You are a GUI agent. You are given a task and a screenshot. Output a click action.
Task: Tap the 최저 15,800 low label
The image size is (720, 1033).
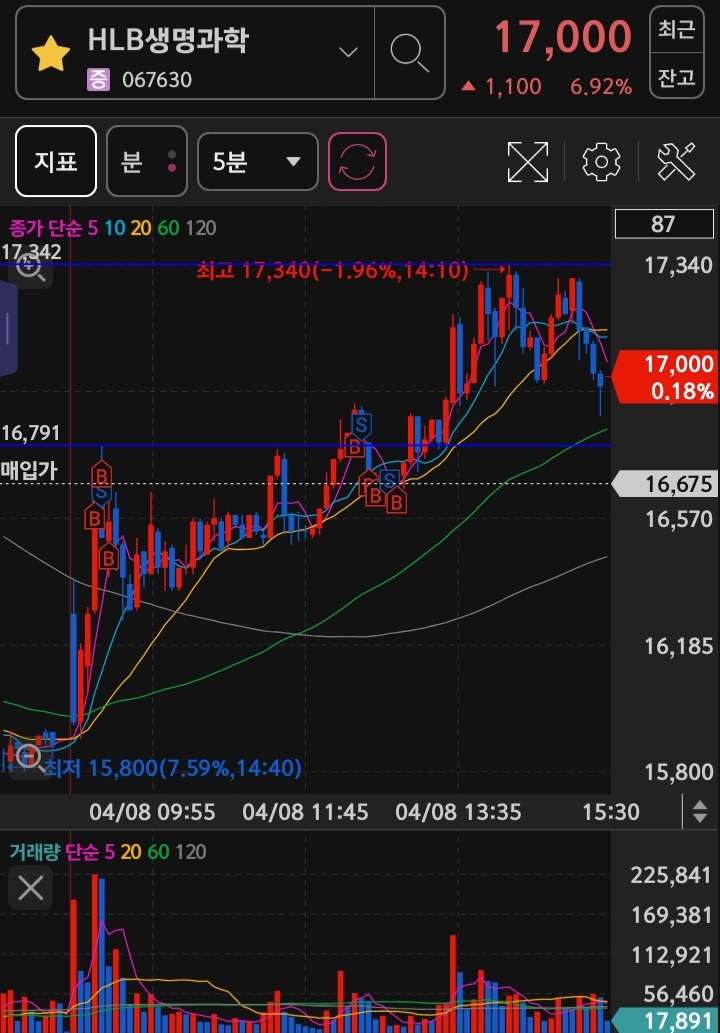pos(173,768)
